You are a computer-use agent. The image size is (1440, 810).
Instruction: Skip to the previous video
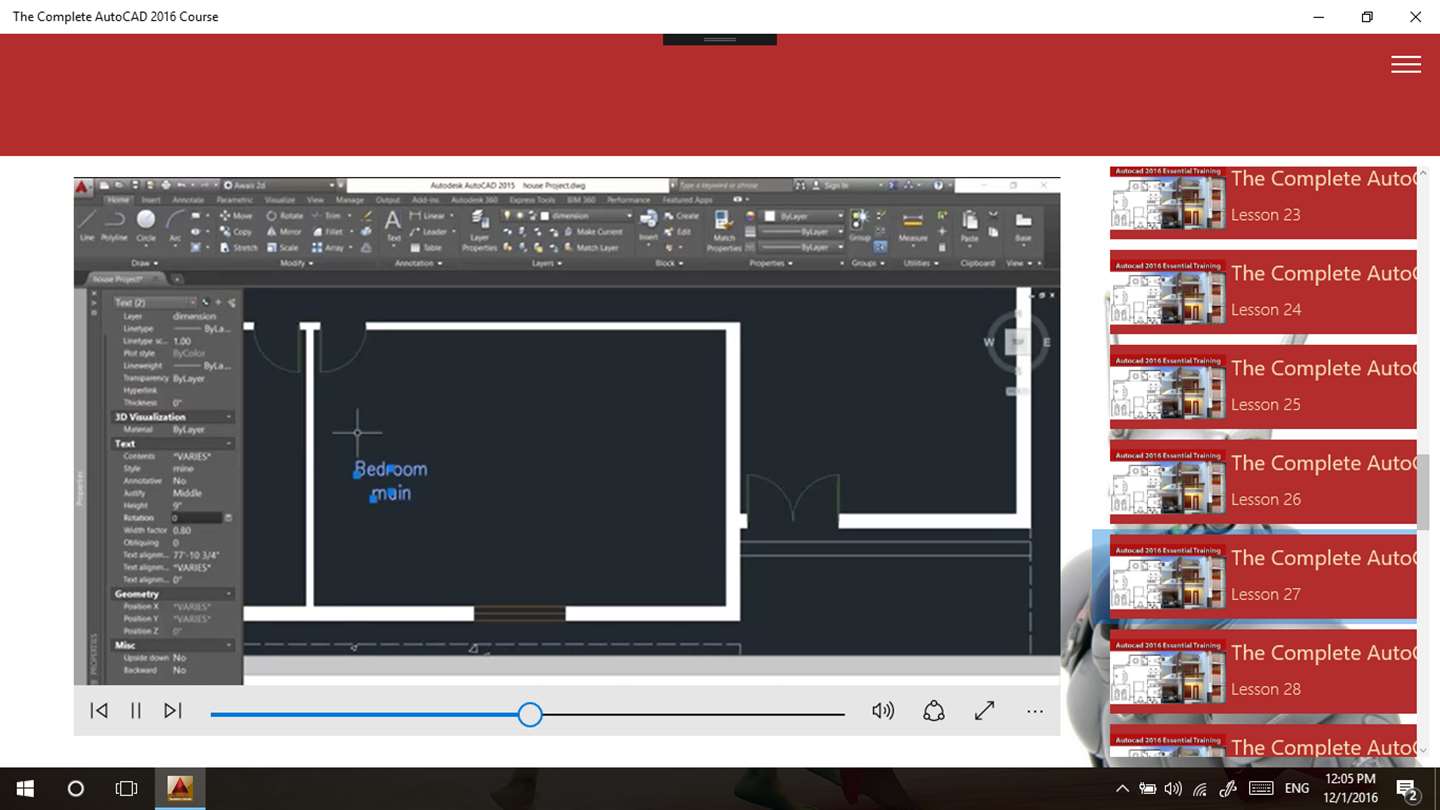point(99,711)
